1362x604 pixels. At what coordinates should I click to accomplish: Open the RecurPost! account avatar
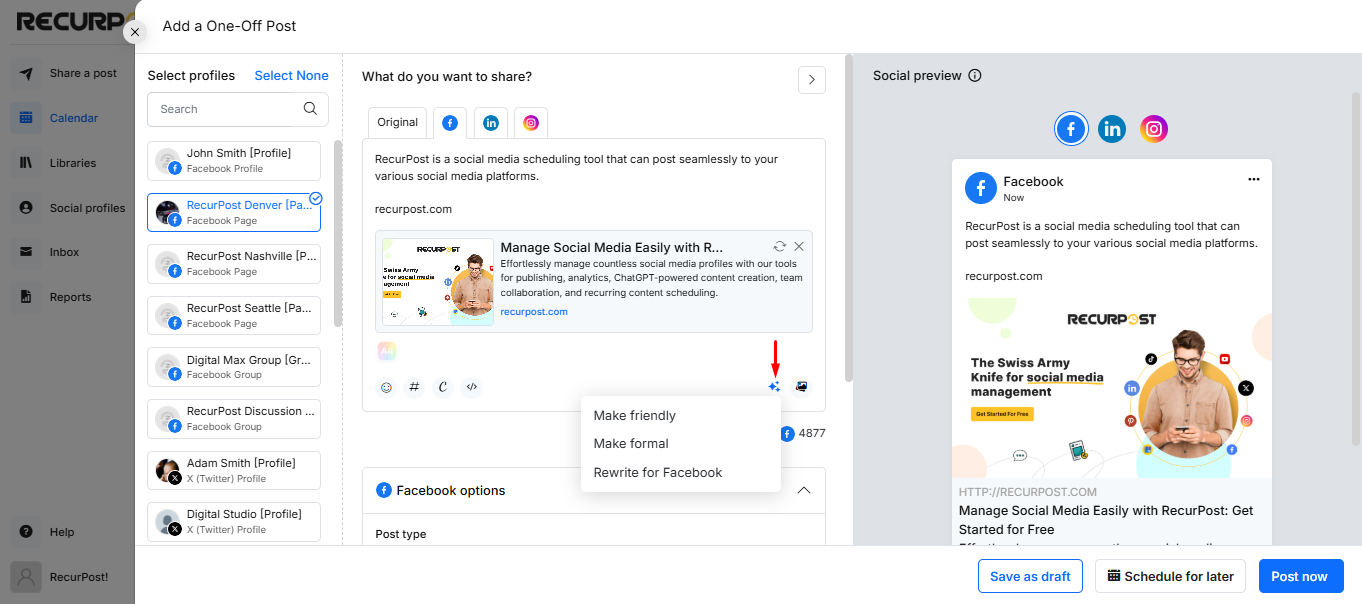coord(26,577)
